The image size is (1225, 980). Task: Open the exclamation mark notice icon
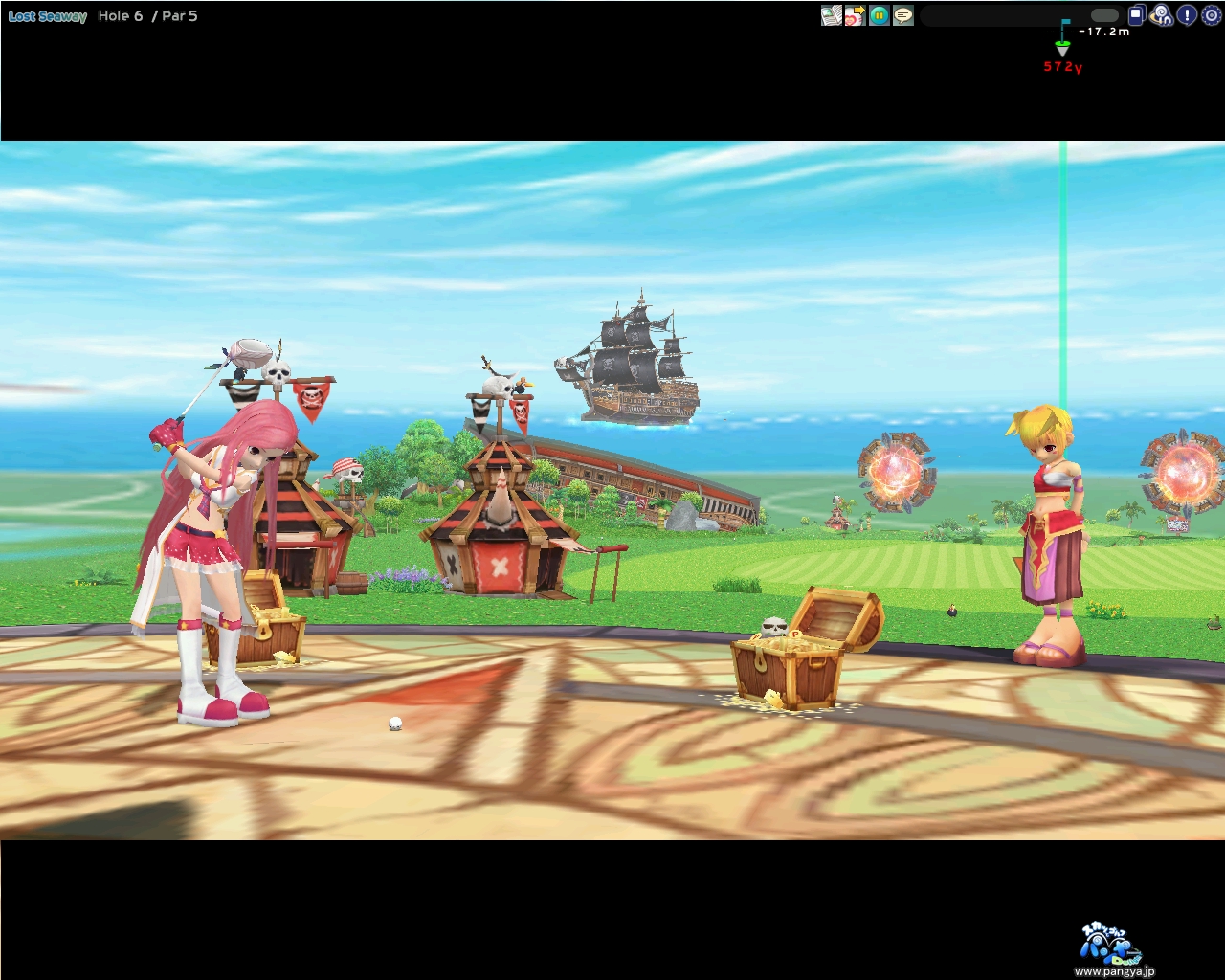tap(1187, 15)
